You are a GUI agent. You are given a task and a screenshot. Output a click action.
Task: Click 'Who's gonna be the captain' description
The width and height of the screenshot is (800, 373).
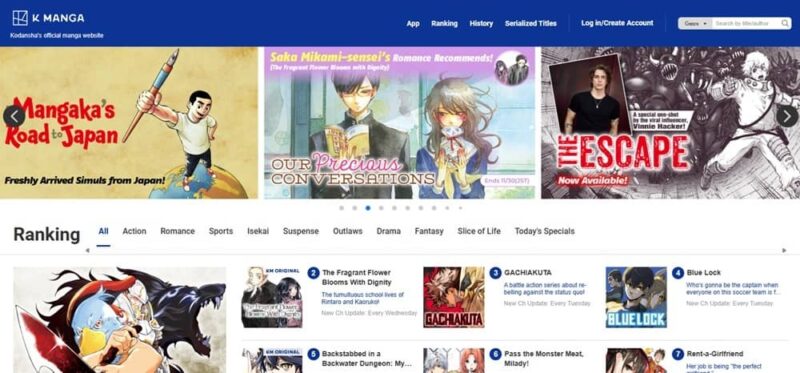(733, 289)
